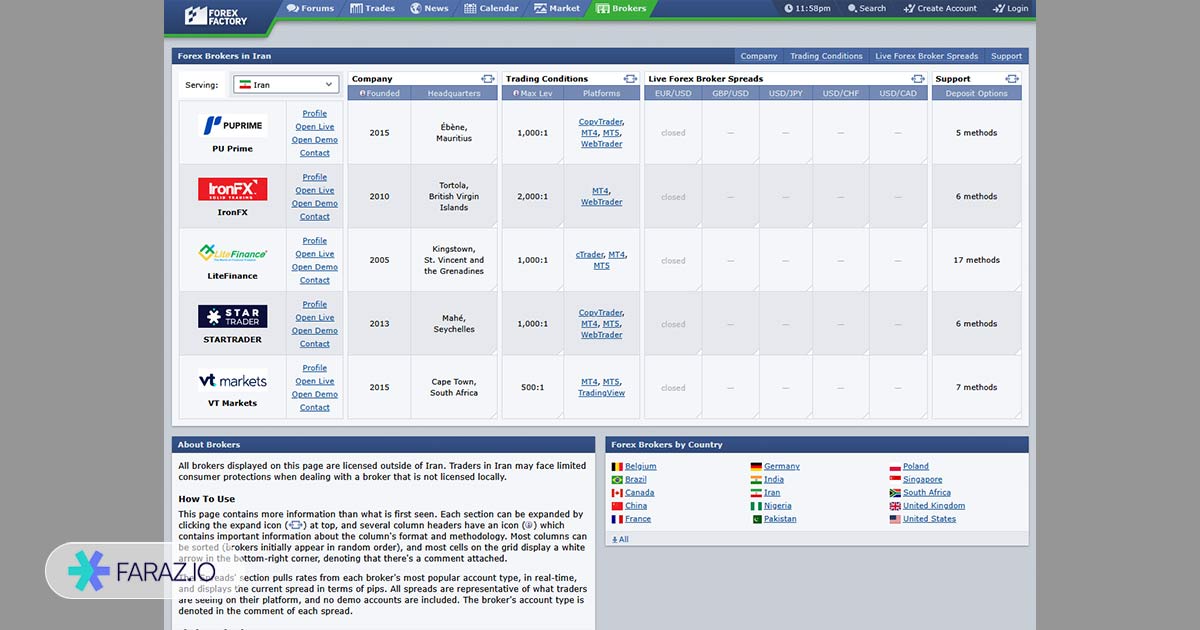This screenshot has width=1200, height=630.
Task: Open the Search in top bar
Action: click(x=866, y=9)
